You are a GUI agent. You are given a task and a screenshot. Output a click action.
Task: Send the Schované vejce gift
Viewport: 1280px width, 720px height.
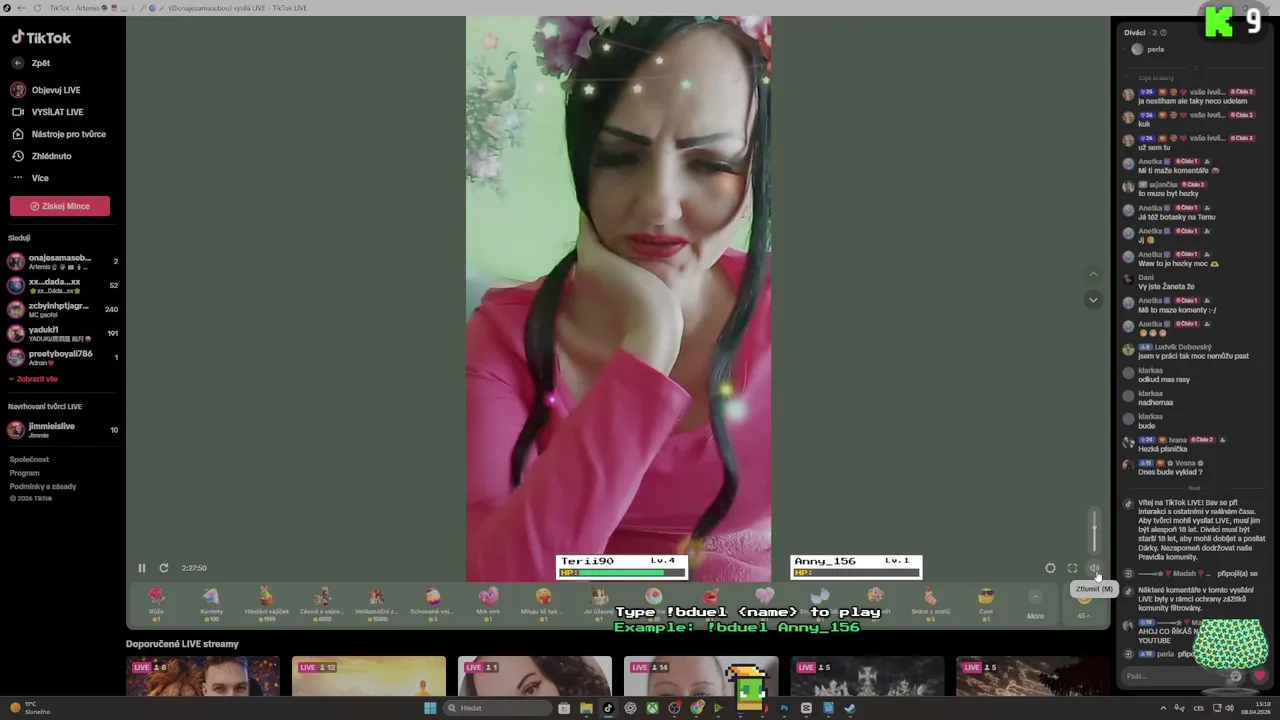(x=432, y=603)
